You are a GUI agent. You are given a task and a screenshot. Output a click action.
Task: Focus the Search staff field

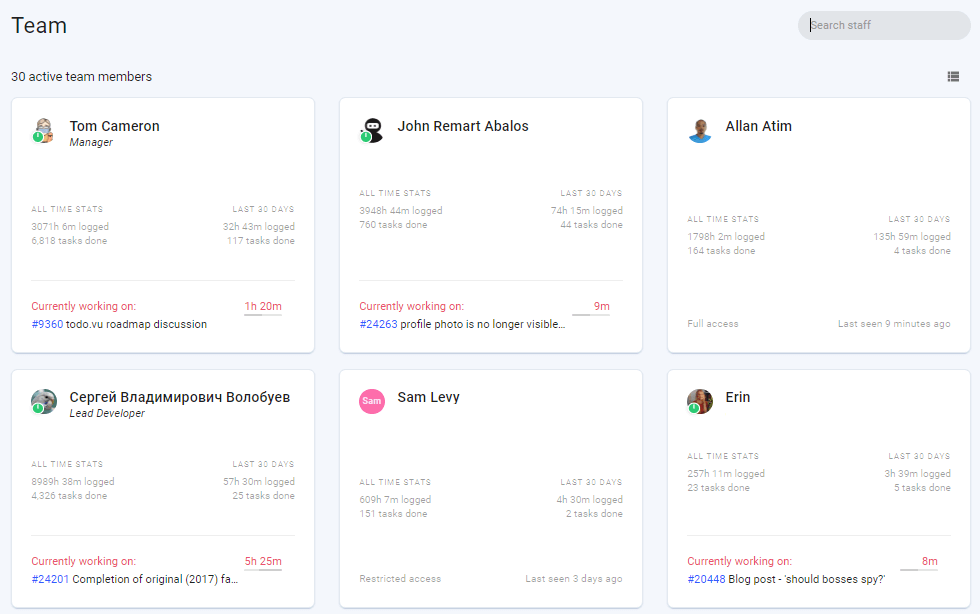tap(884, 25)
